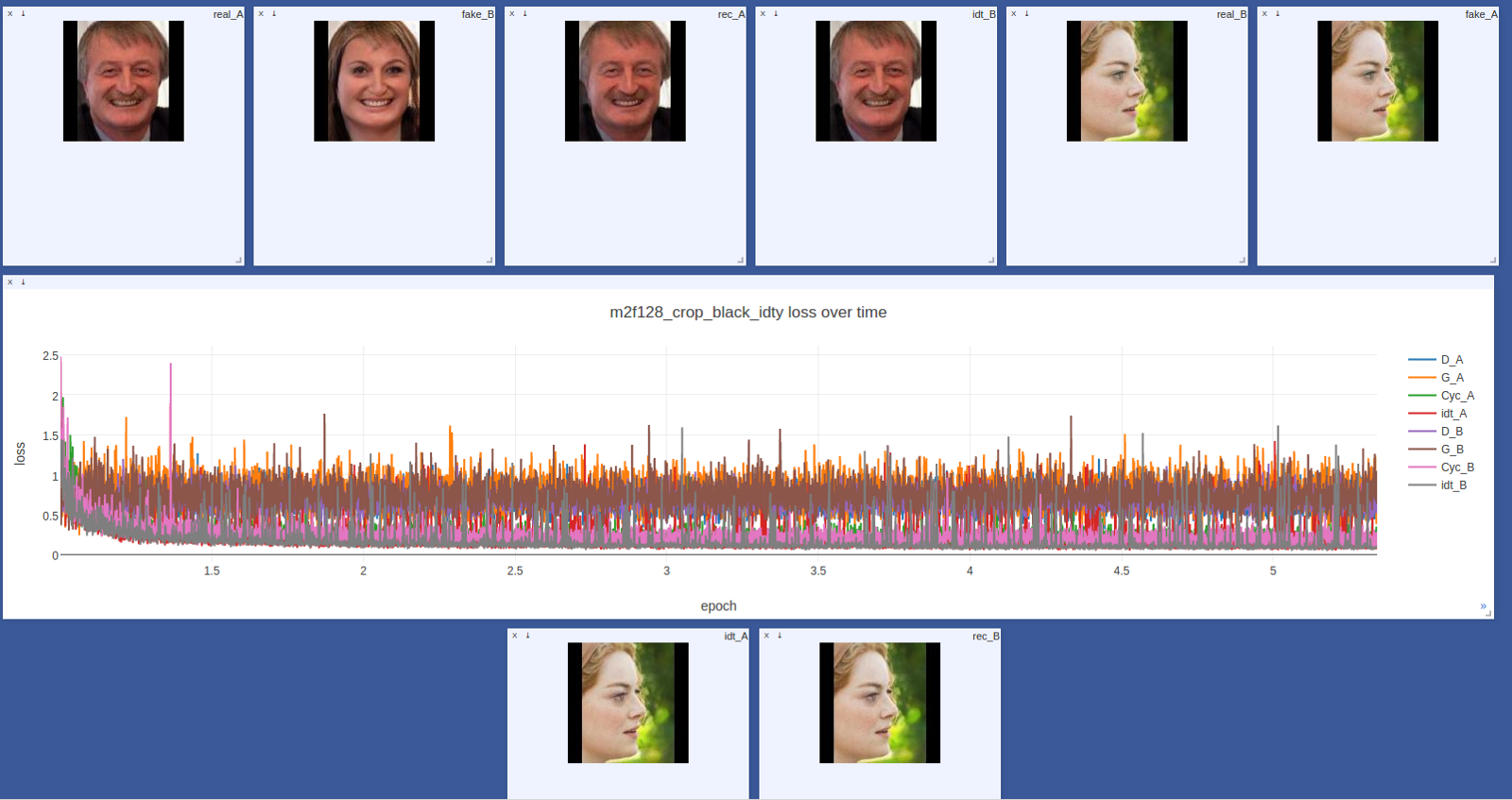The height and width of the screenshot is (800, 1512).
Task: Download the loss plot pane
Action: pos(24,282)
